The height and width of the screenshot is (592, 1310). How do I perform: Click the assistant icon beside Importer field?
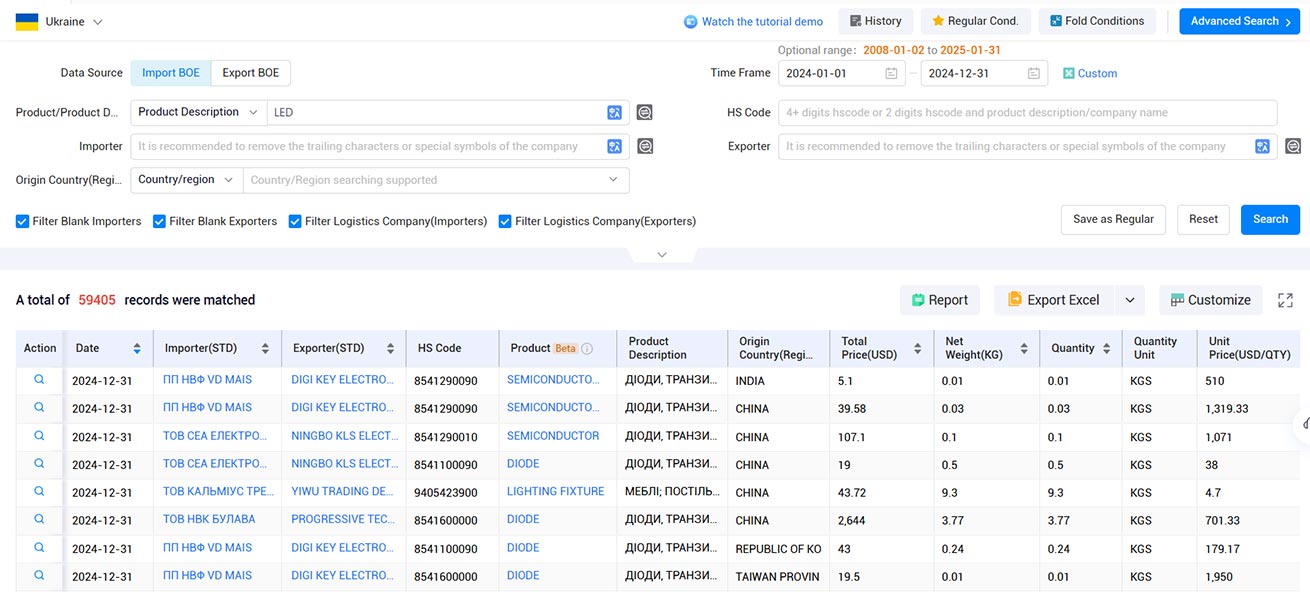pos(646,147)
